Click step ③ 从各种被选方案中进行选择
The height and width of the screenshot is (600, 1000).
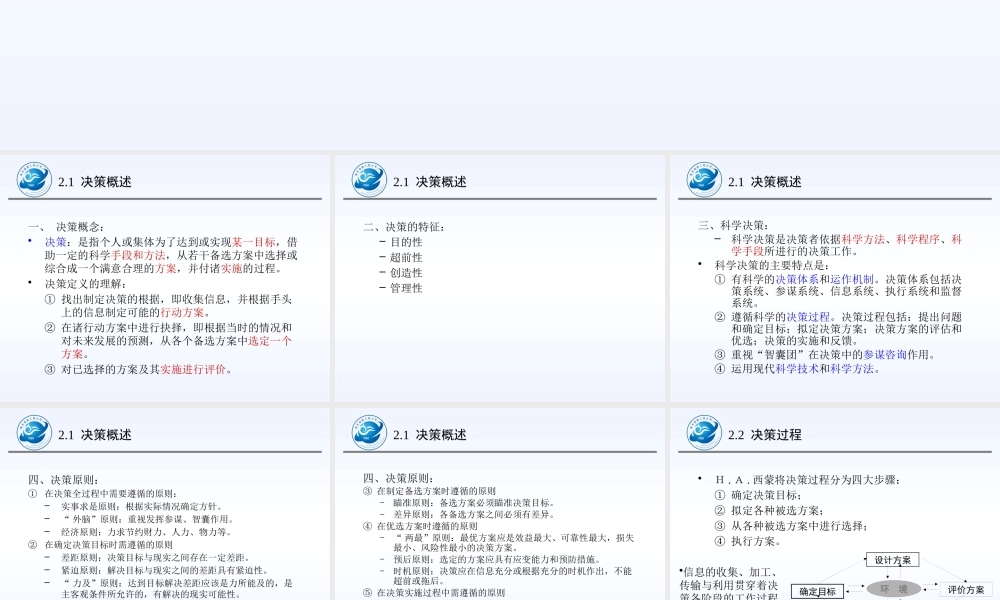791,526
